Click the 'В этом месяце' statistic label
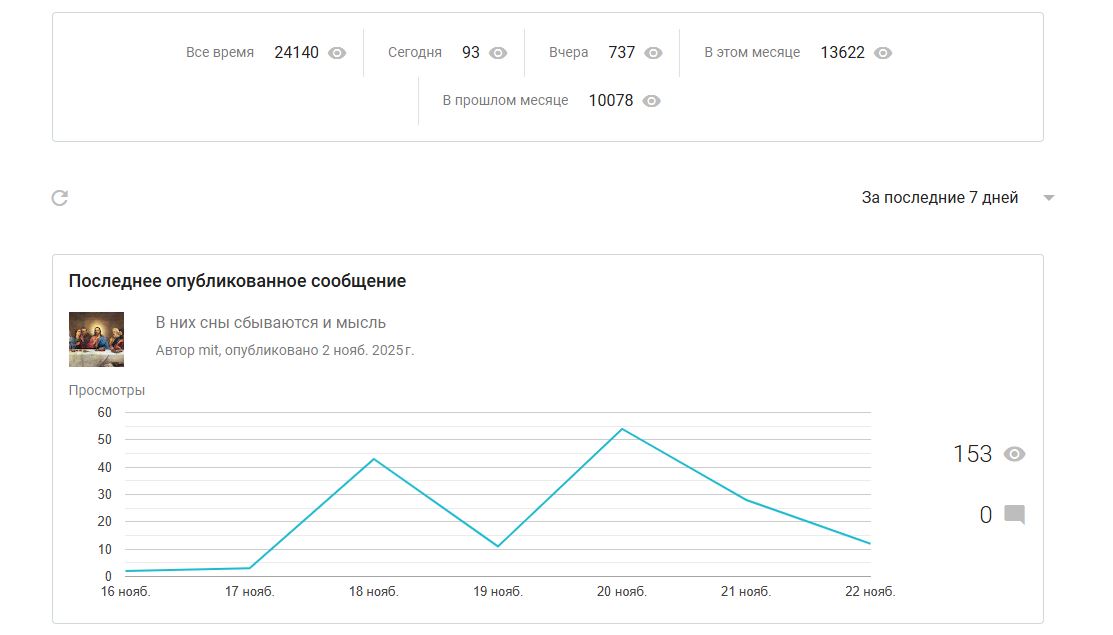Screen dimensions: 1113x635 (752, 53)
